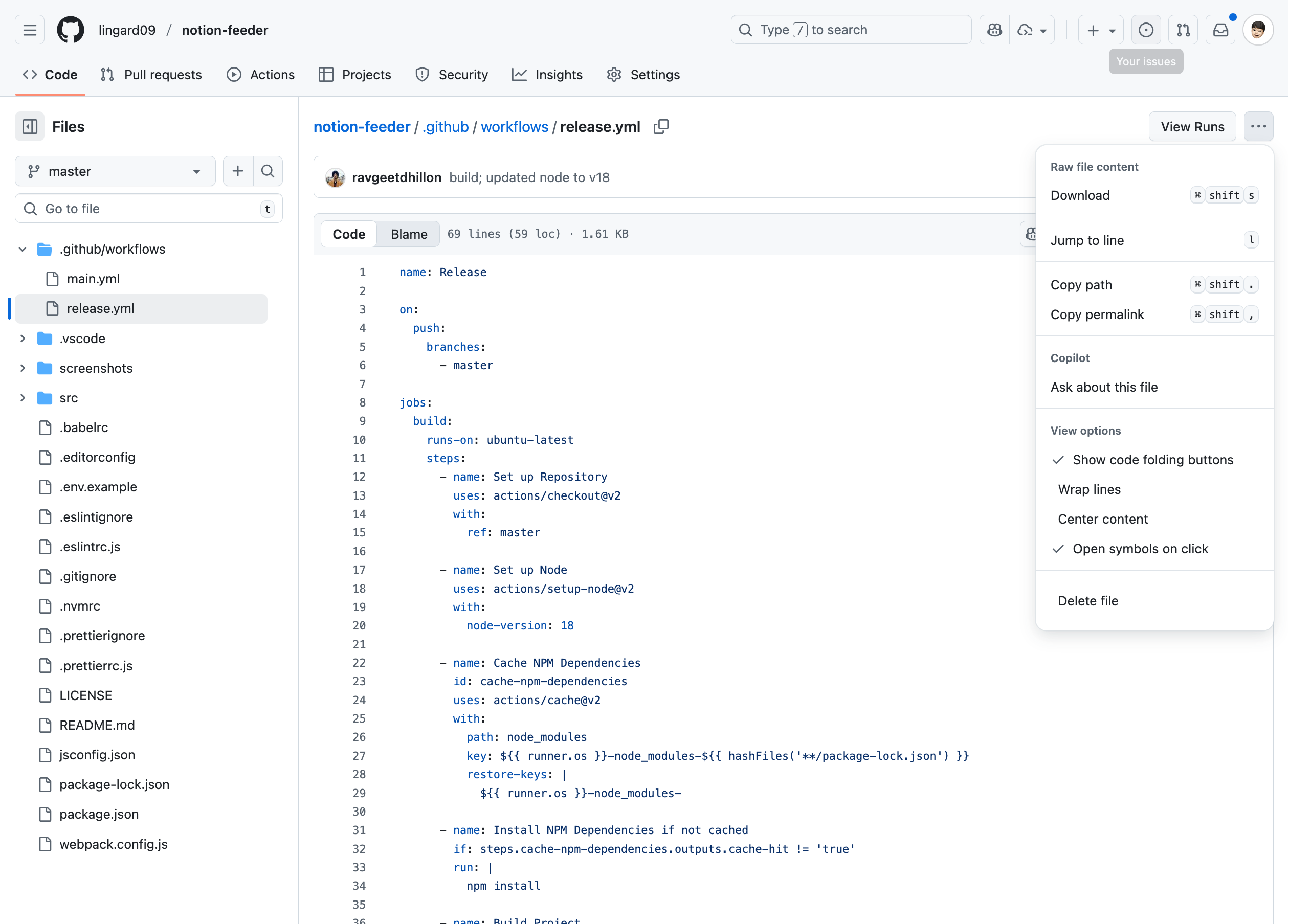Open pull requests icon in header

point(1183,30)
